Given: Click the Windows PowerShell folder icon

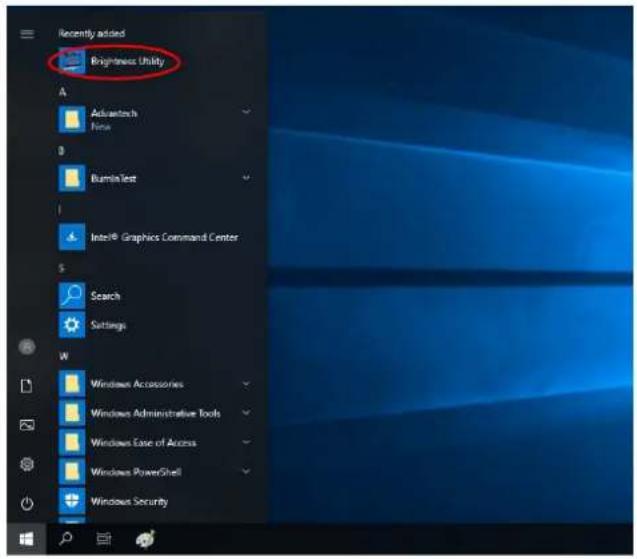Looking at the screenshot, I should (x=72, y=472).
